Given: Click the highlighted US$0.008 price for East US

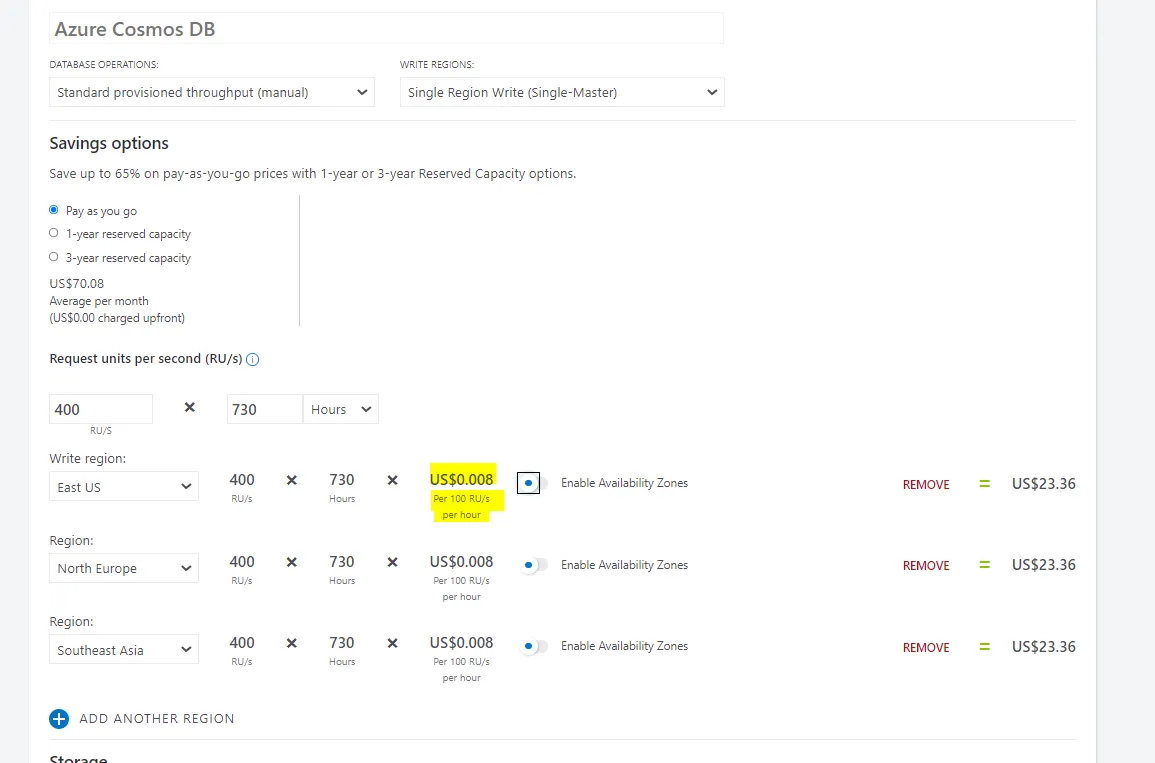Looking at the screenshot, I should (x=461, y=479).
